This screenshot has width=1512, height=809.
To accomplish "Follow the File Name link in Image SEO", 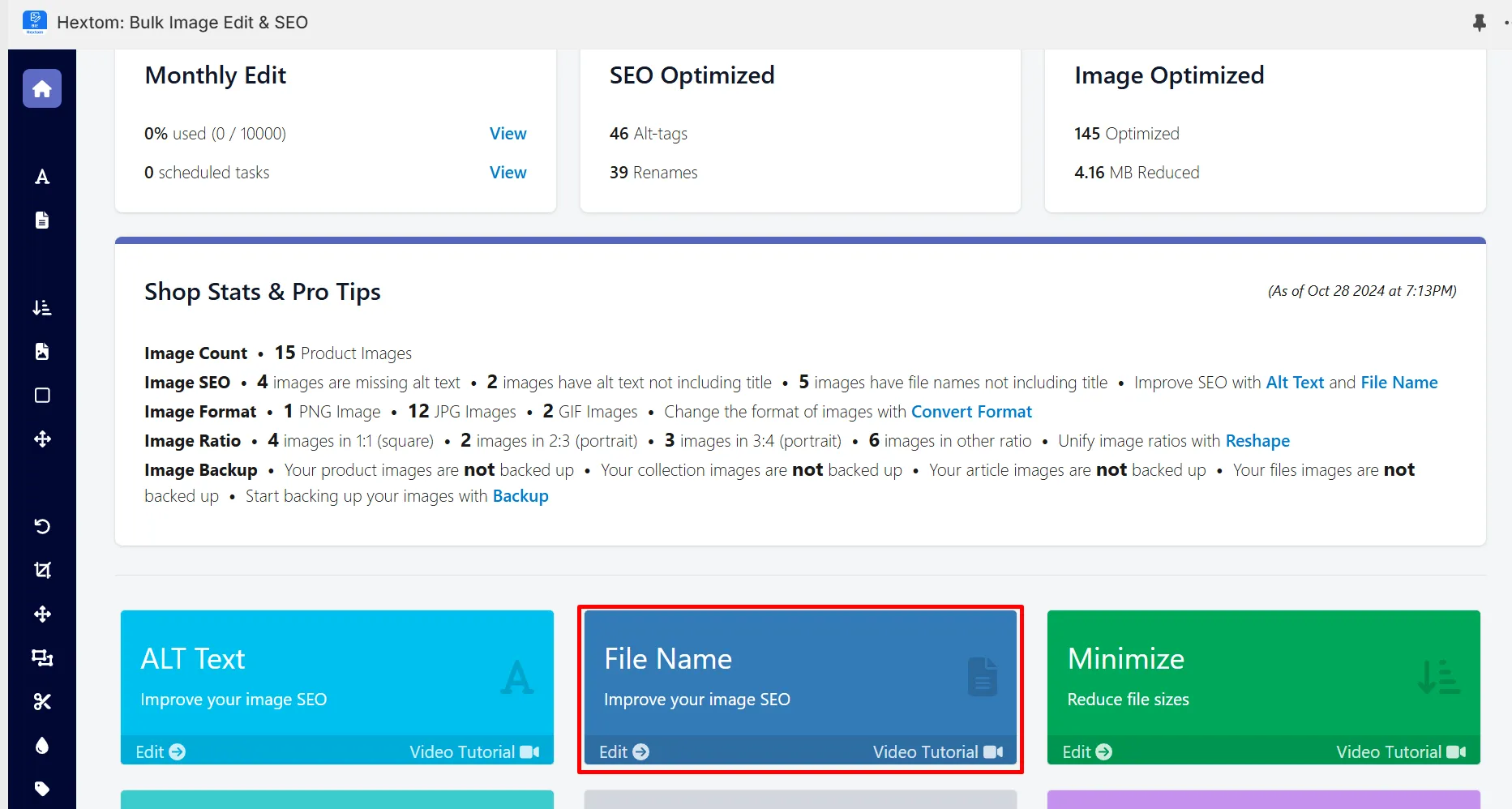I will (1399, 383).
